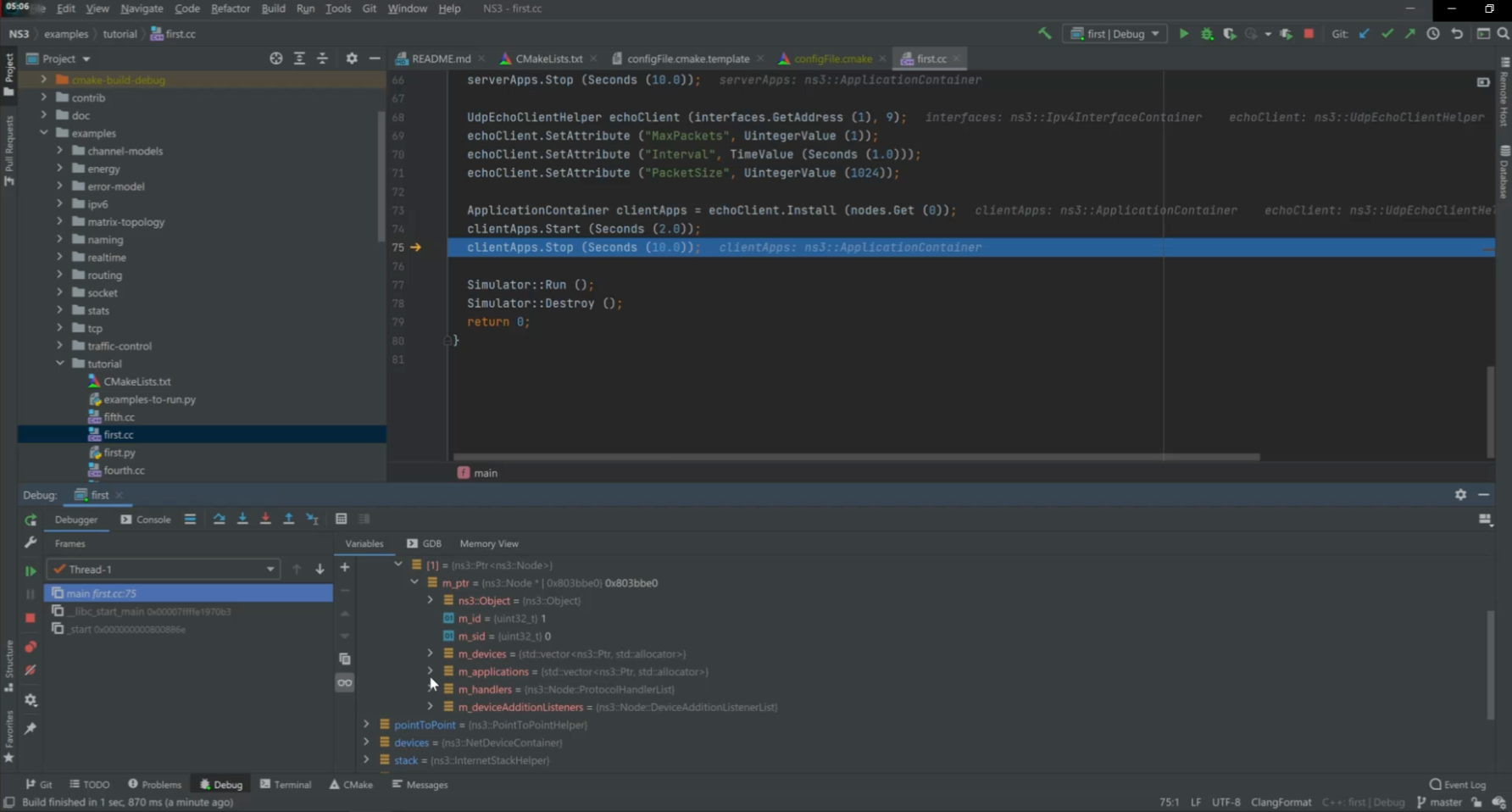1512x812 pixels.
Task: Collapse the tutorial folder in the Project tree
Action: [x=60, y=364]
